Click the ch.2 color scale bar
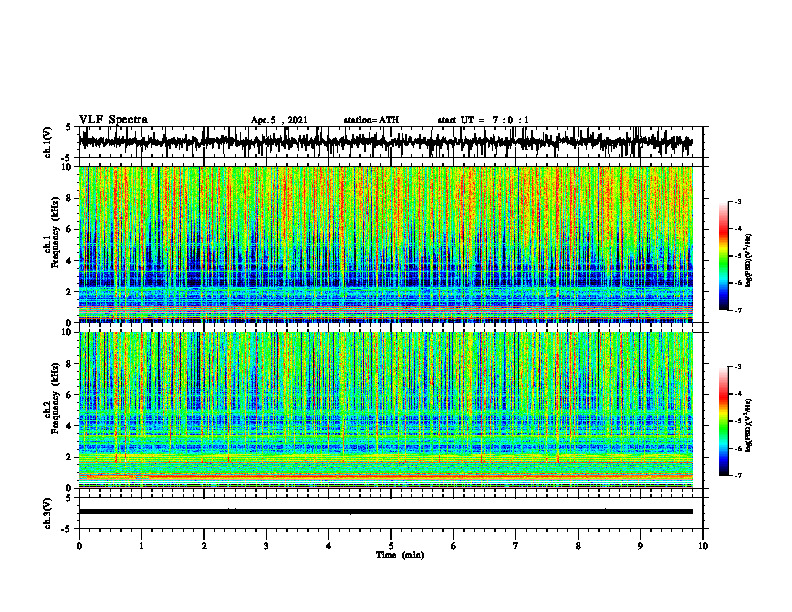Image resolution: width=792 pixels, height=612 pixels. (x=723, y=421)
